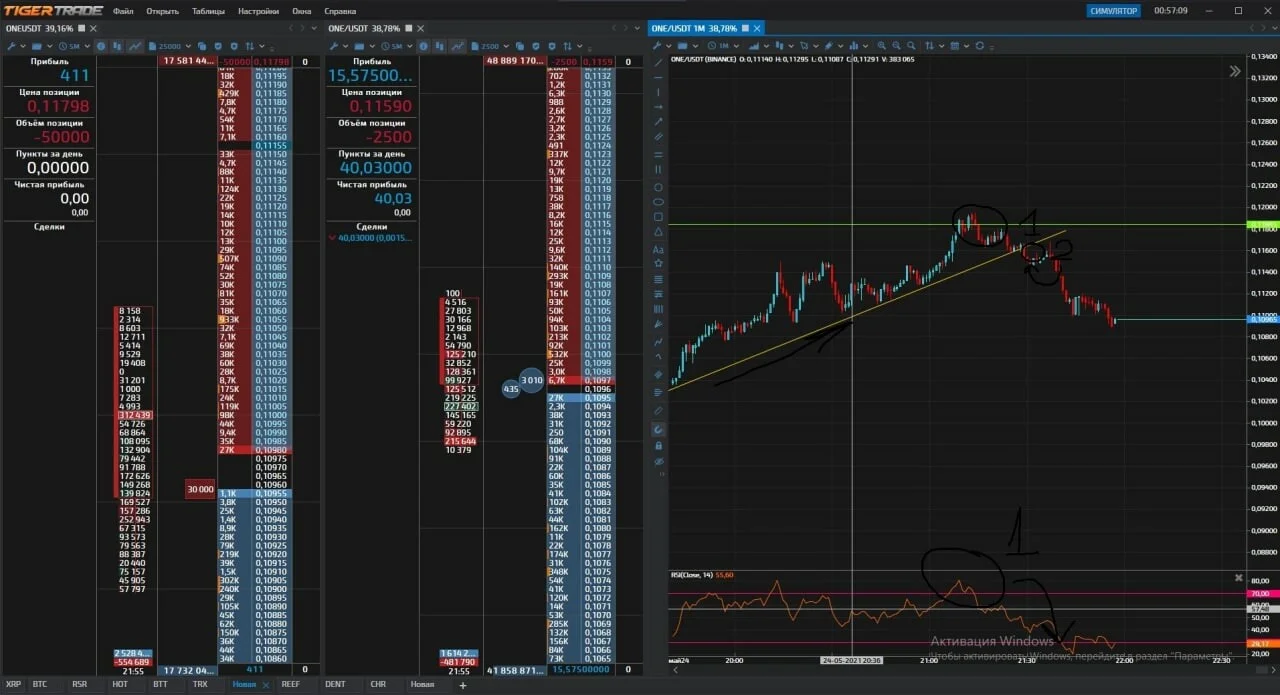Screen dimensions: 1280x695
Task: Close the ONEUSDT 39,16% order book tab
Action: [x=94, y=28]
